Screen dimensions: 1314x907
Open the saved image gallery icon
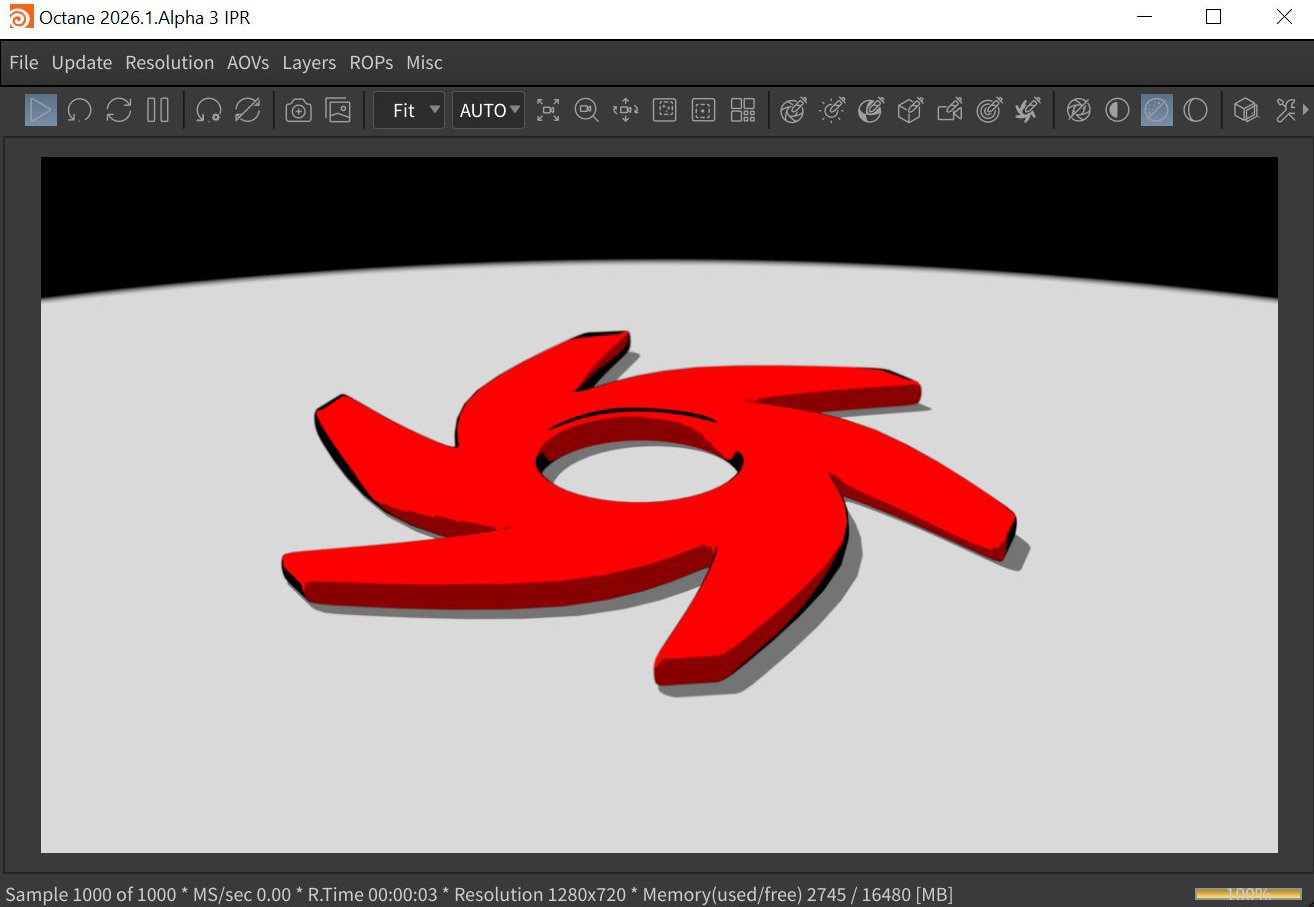[338, 110]
